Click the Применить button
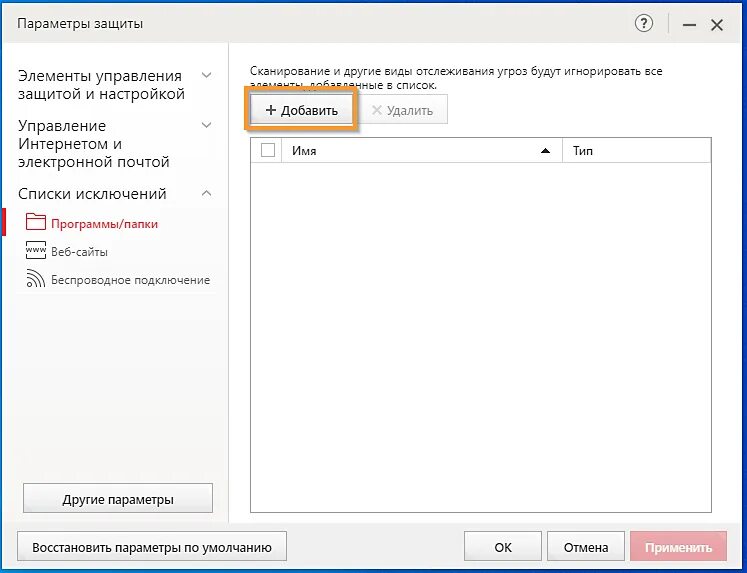 [678, 547]
